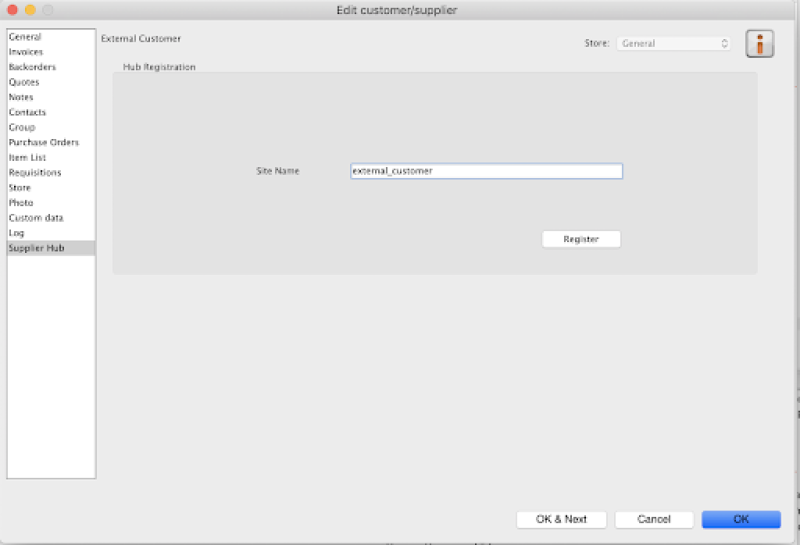Click inside the Site Name field
The image size is (800, 545).
[486, 171]
